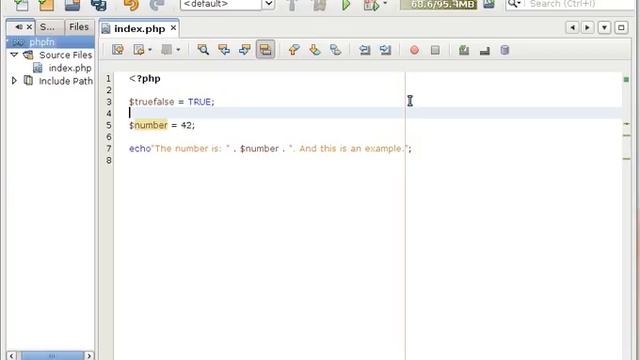
Task: Click the garbage collection icon beside the memory meter
Action: [x=489, y=4]
